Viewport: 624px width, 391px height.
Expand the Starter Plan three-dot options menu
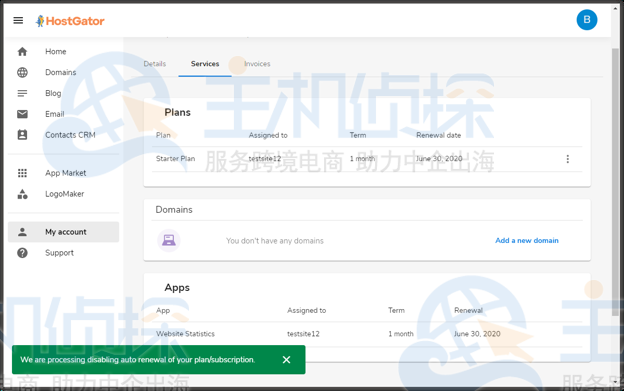pyautogui.click(x=567, y=159)
